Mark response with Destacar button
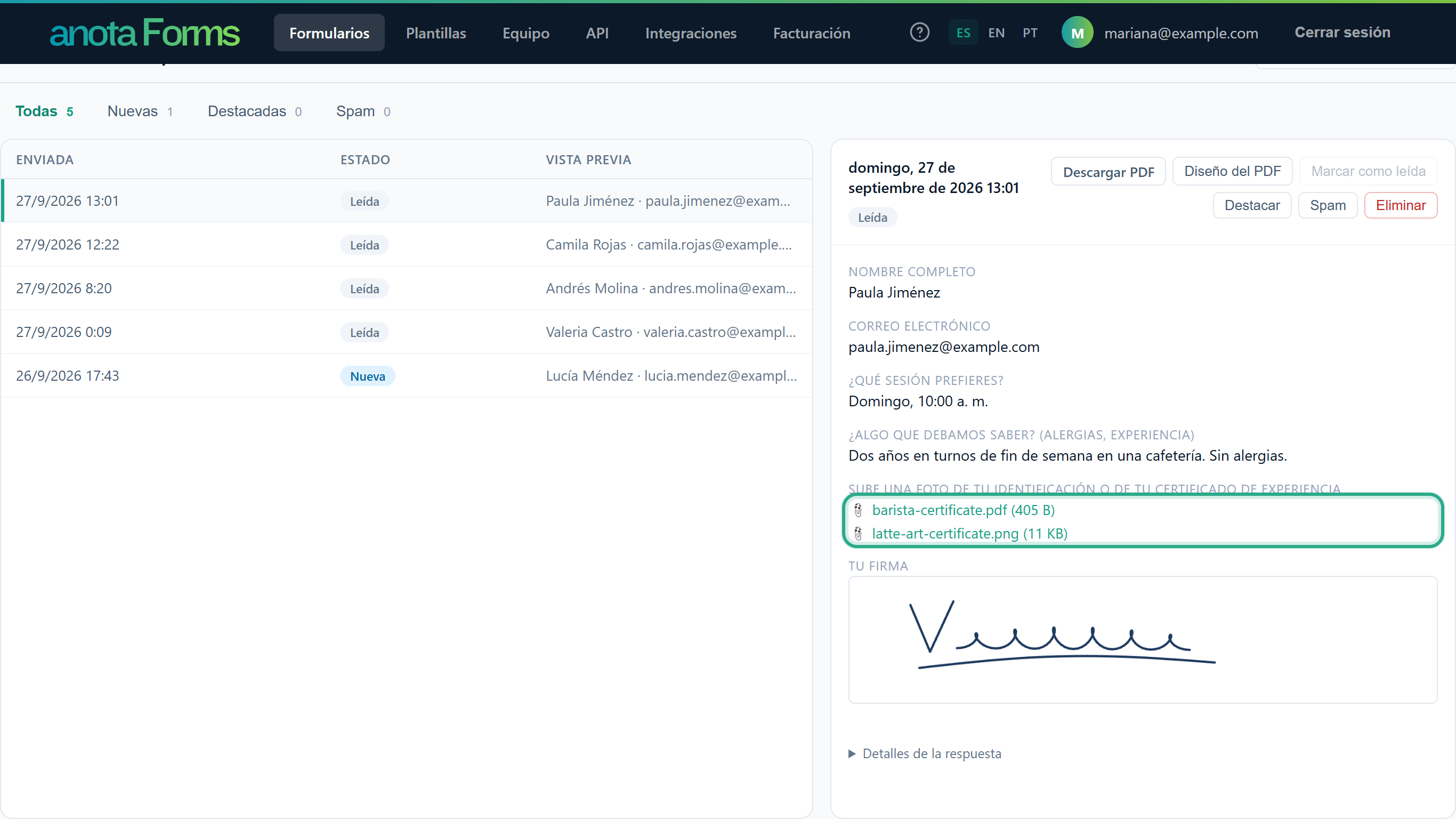This screenshot has height=819, width=1456. click(1252, 205)
